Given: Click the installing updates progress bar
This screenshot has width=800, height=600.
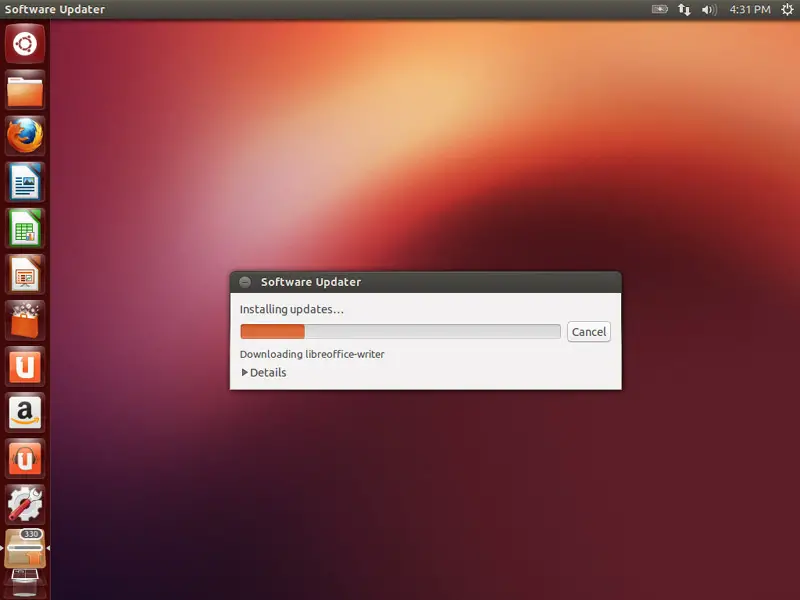Looking at the screenshot, I should click(401, 332).
